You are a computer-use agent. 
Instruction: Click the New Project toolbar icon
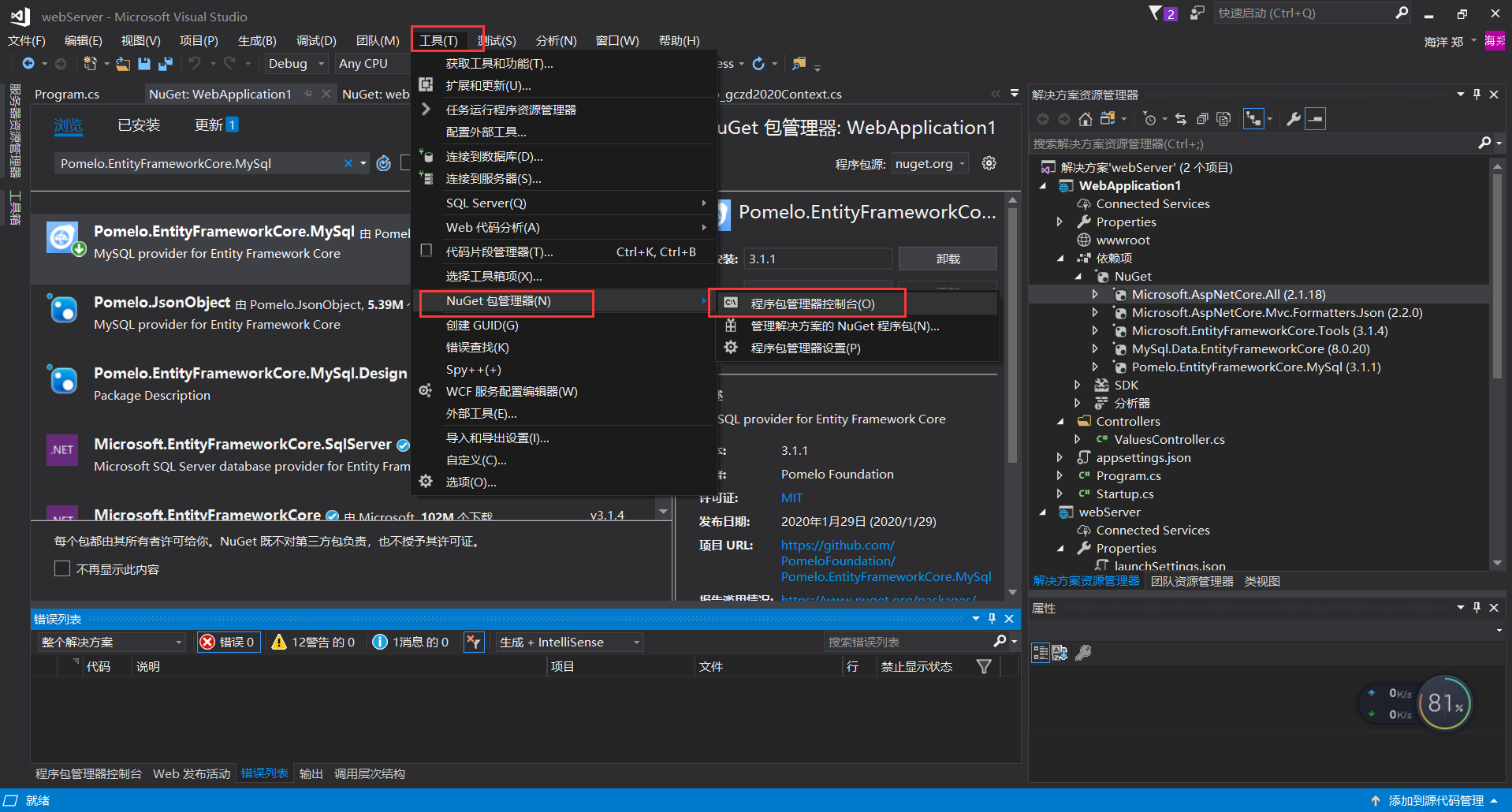(x=90, y=63)
